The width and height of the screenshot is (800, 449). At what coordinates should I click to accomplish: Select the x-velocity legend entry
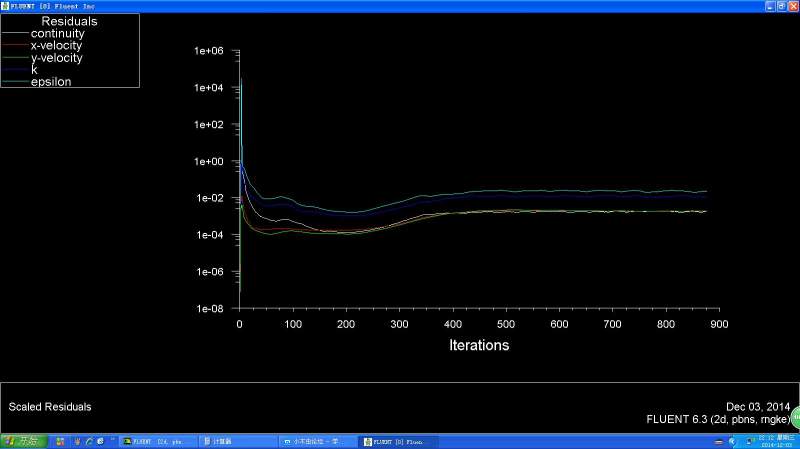[x=56, y=46]
